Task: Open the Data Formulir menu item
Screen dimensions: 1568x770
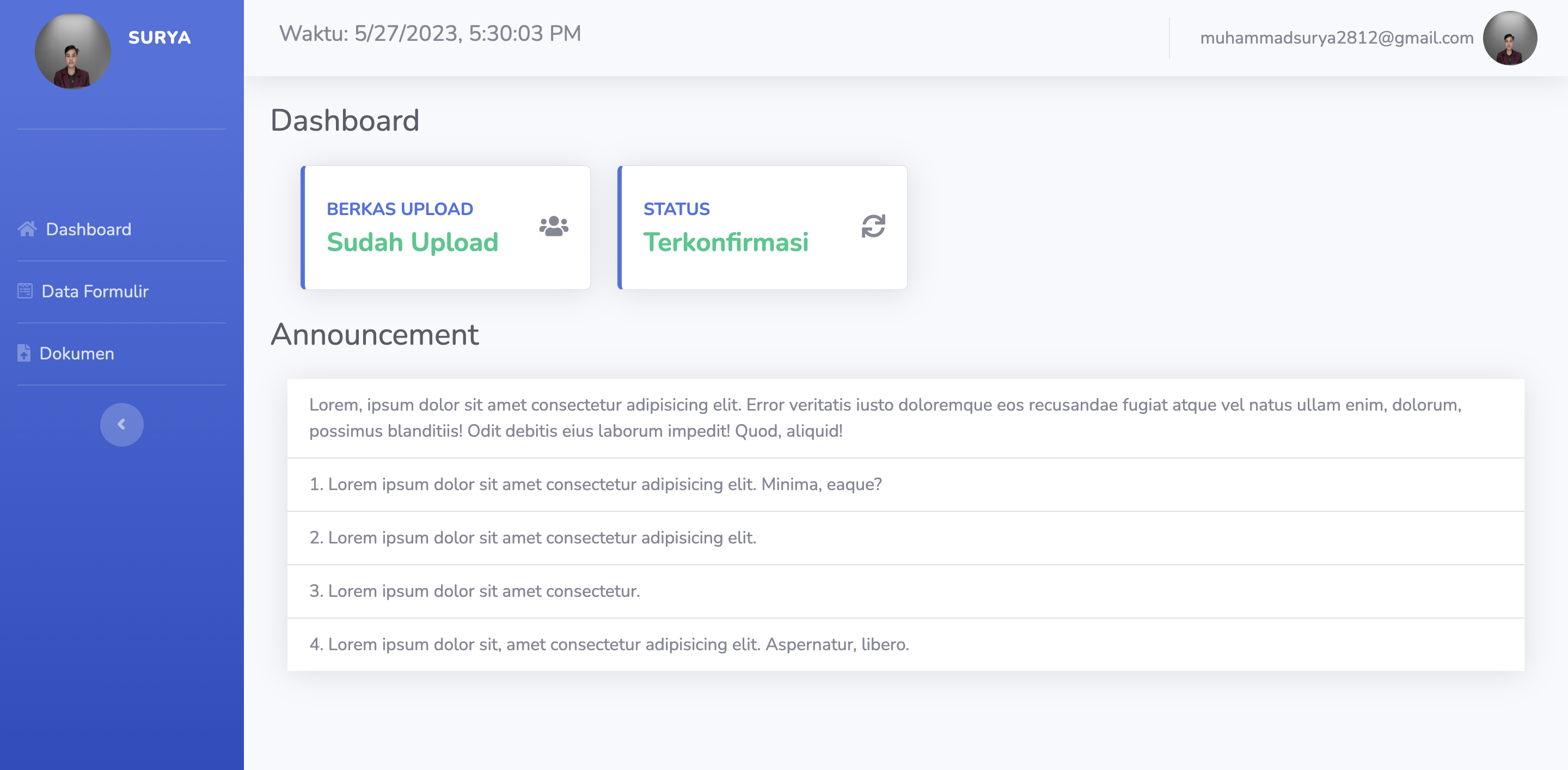Action: click(x=94, y=291)
